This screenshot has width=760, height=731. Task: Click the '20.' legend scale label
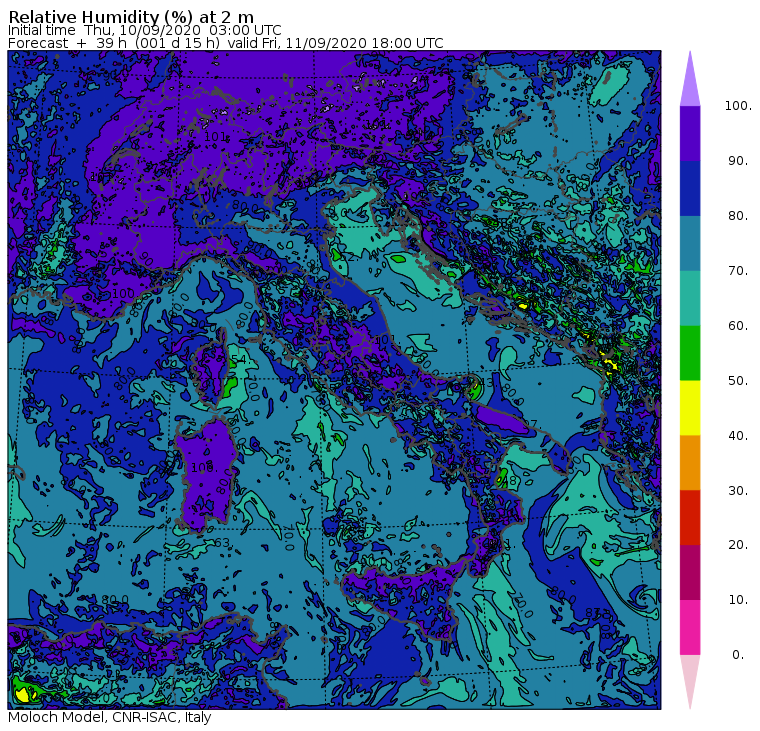click(738, 545)
